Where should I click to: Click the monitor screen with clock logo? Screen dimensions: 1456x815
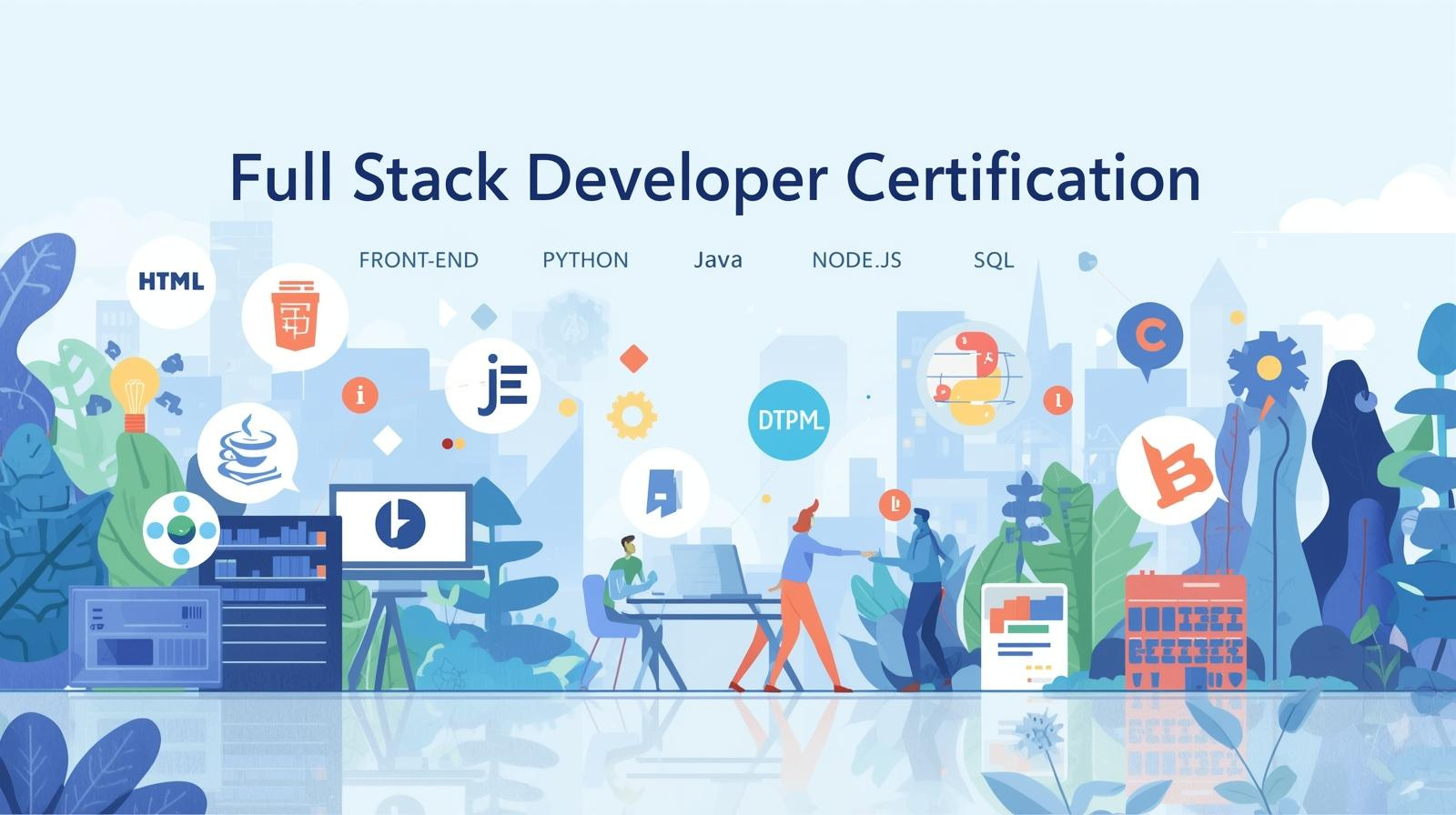coord(400,524)
